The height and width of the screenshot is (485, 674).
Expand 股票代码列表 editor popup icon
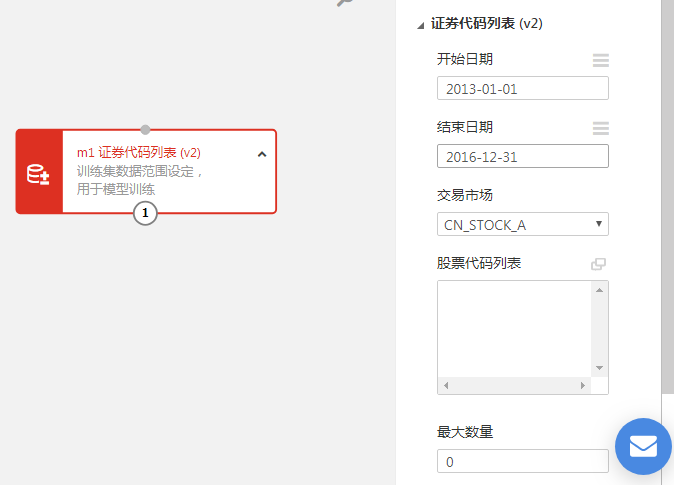point(598,264)
